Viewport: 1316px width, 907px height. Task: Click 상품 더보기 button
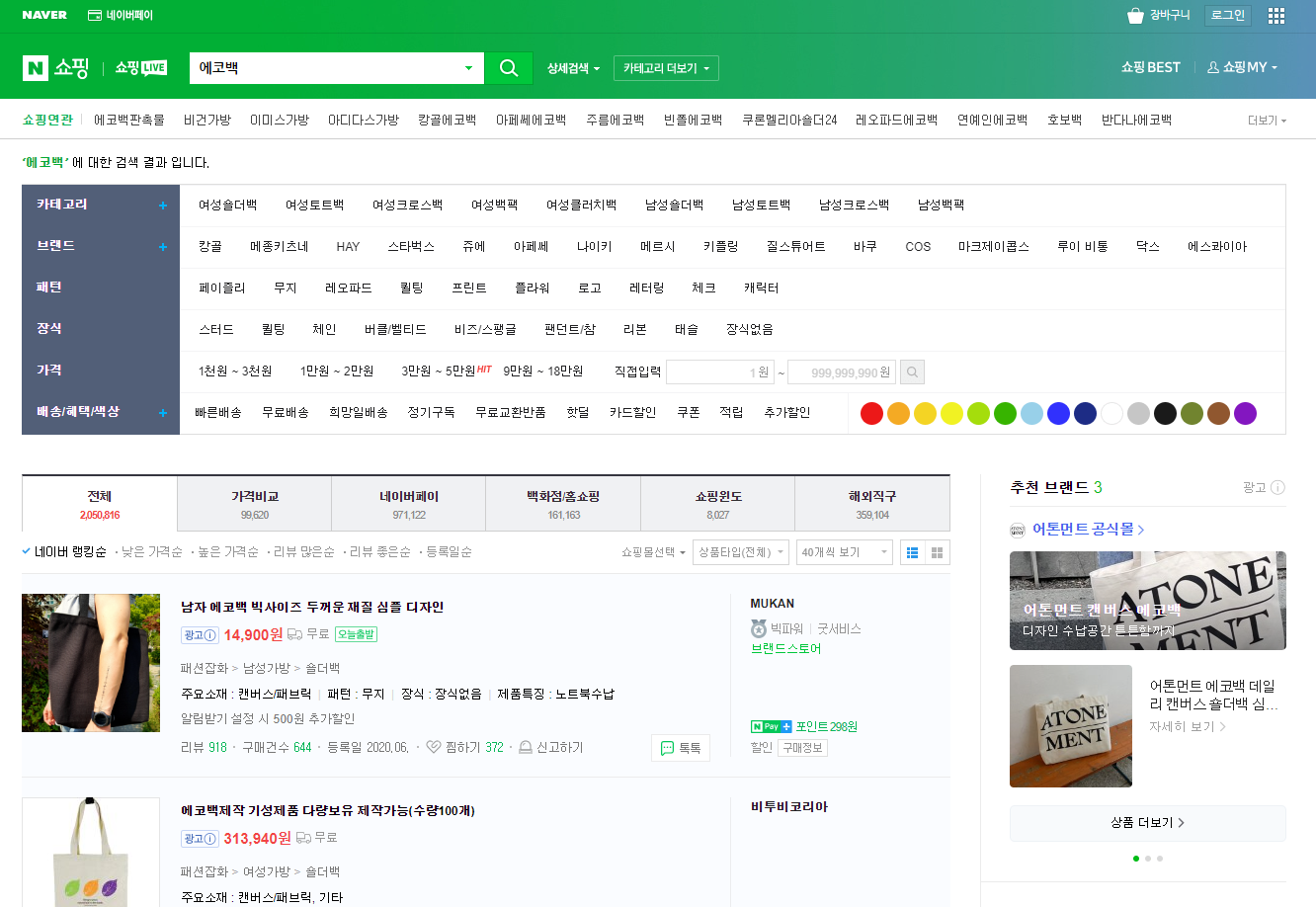tap(1148, 823)
